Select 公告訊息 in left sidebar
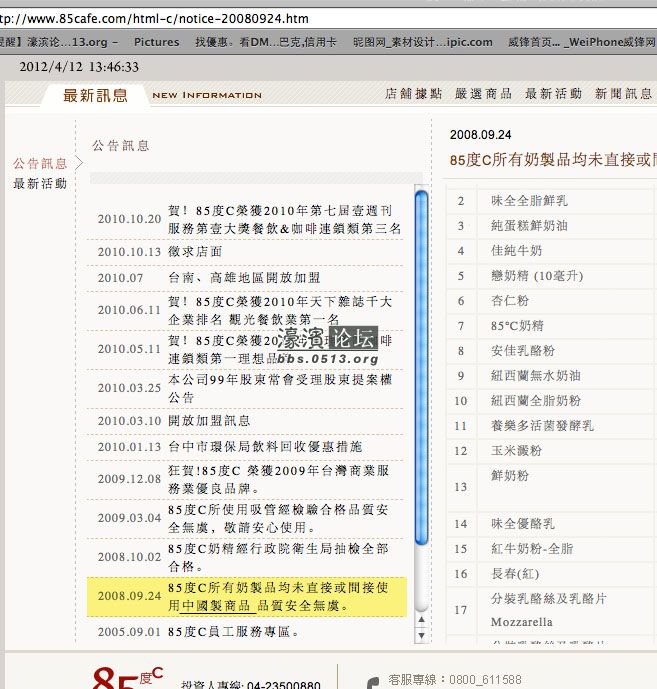This screenshot has width=657, height=689. pyautogui.click(x=40, y=163)
